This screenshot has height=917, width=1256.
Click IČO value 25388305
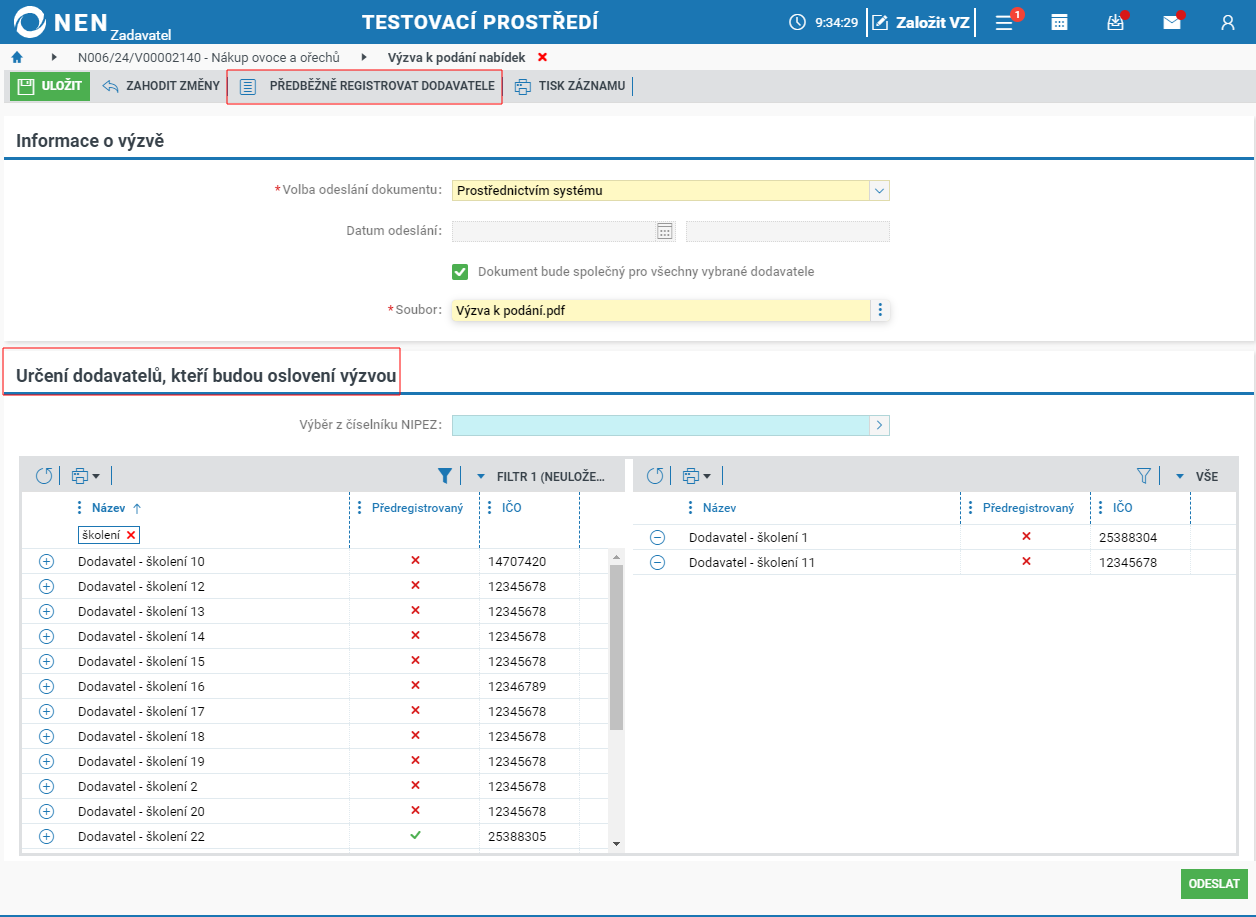(x=517, y=836)
